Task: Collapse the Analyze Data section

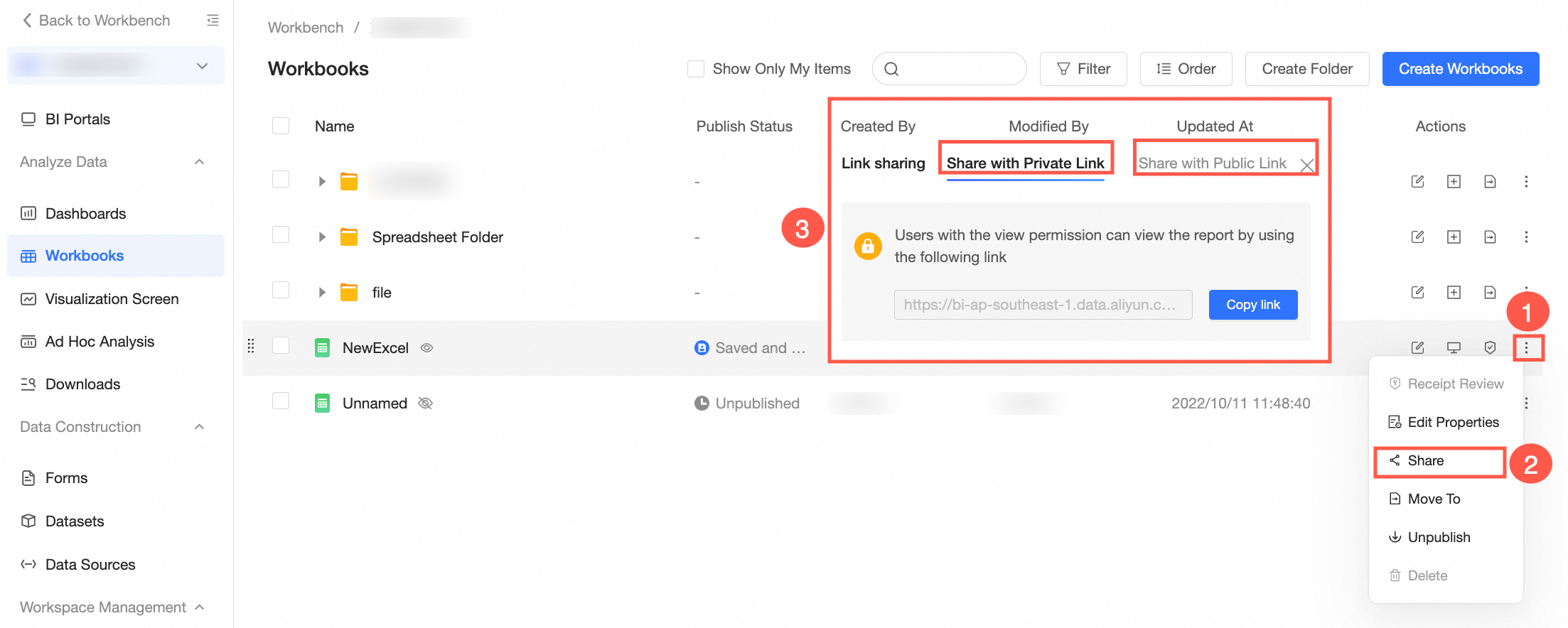Action: tap(200, 162)
